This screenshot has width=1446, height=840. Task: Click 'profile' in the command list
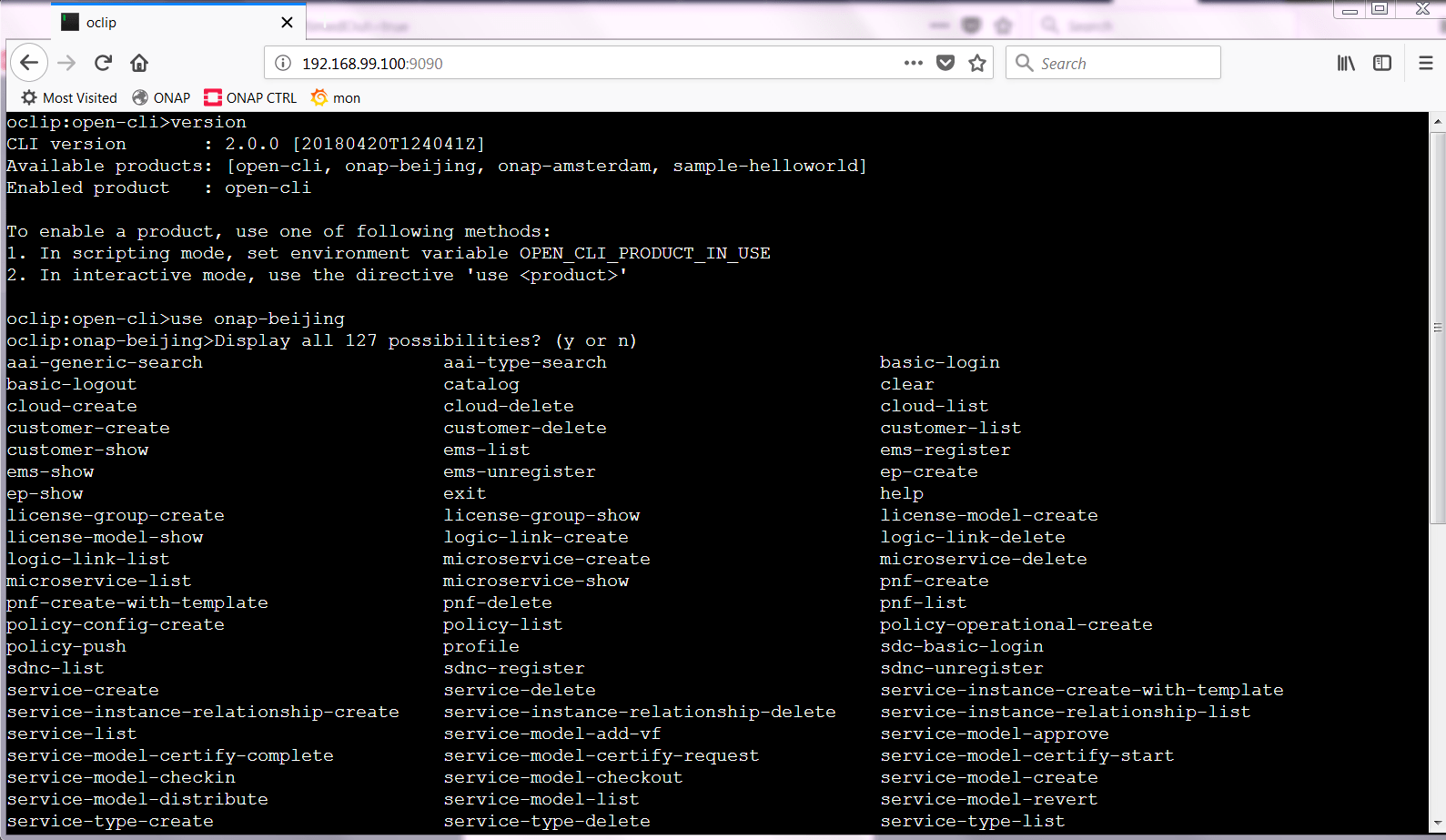coord(481,646)
